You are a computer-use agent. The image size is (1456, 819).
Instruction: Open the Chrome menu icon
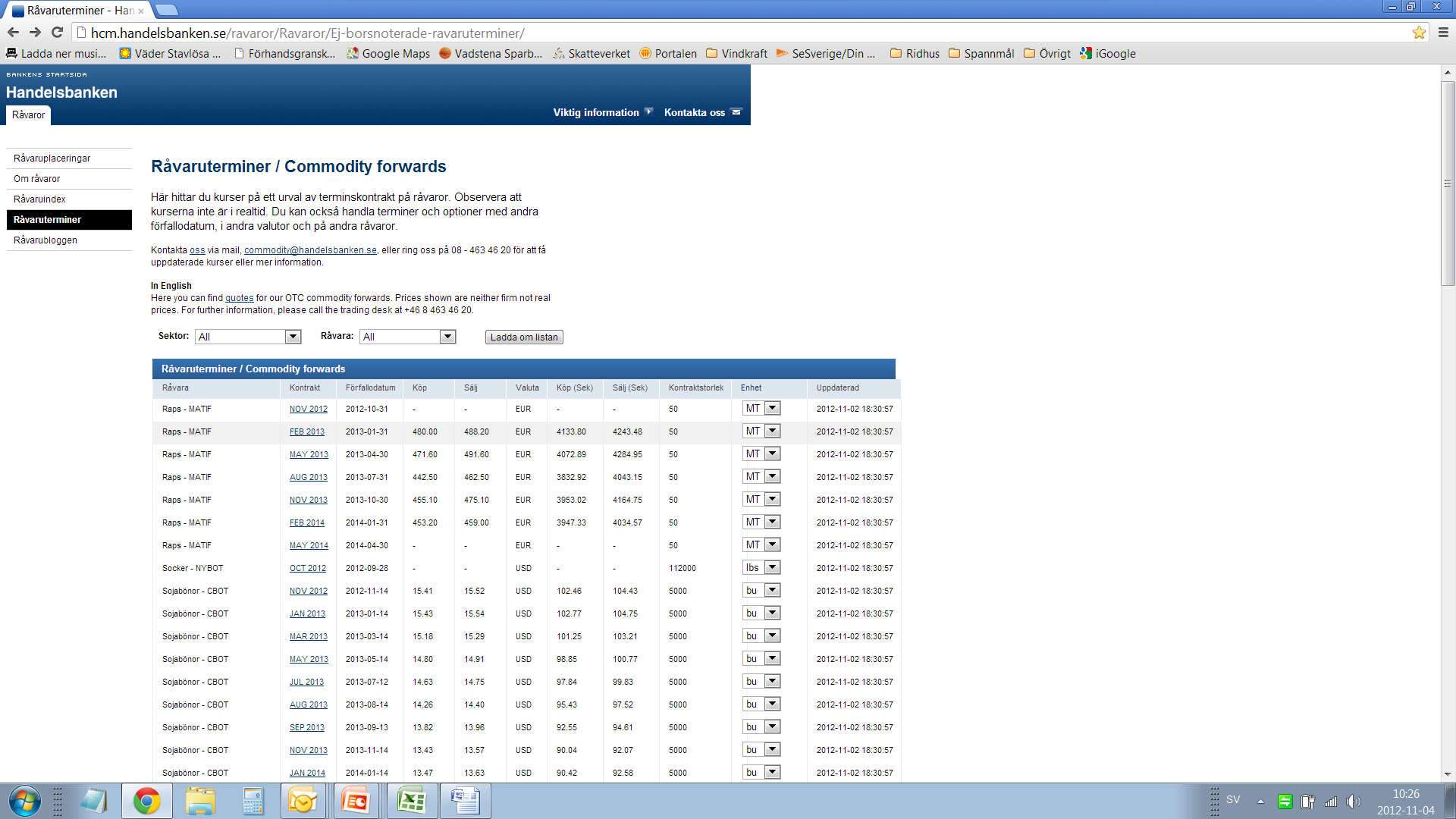pyautogui.click(x=1443, y=33)
